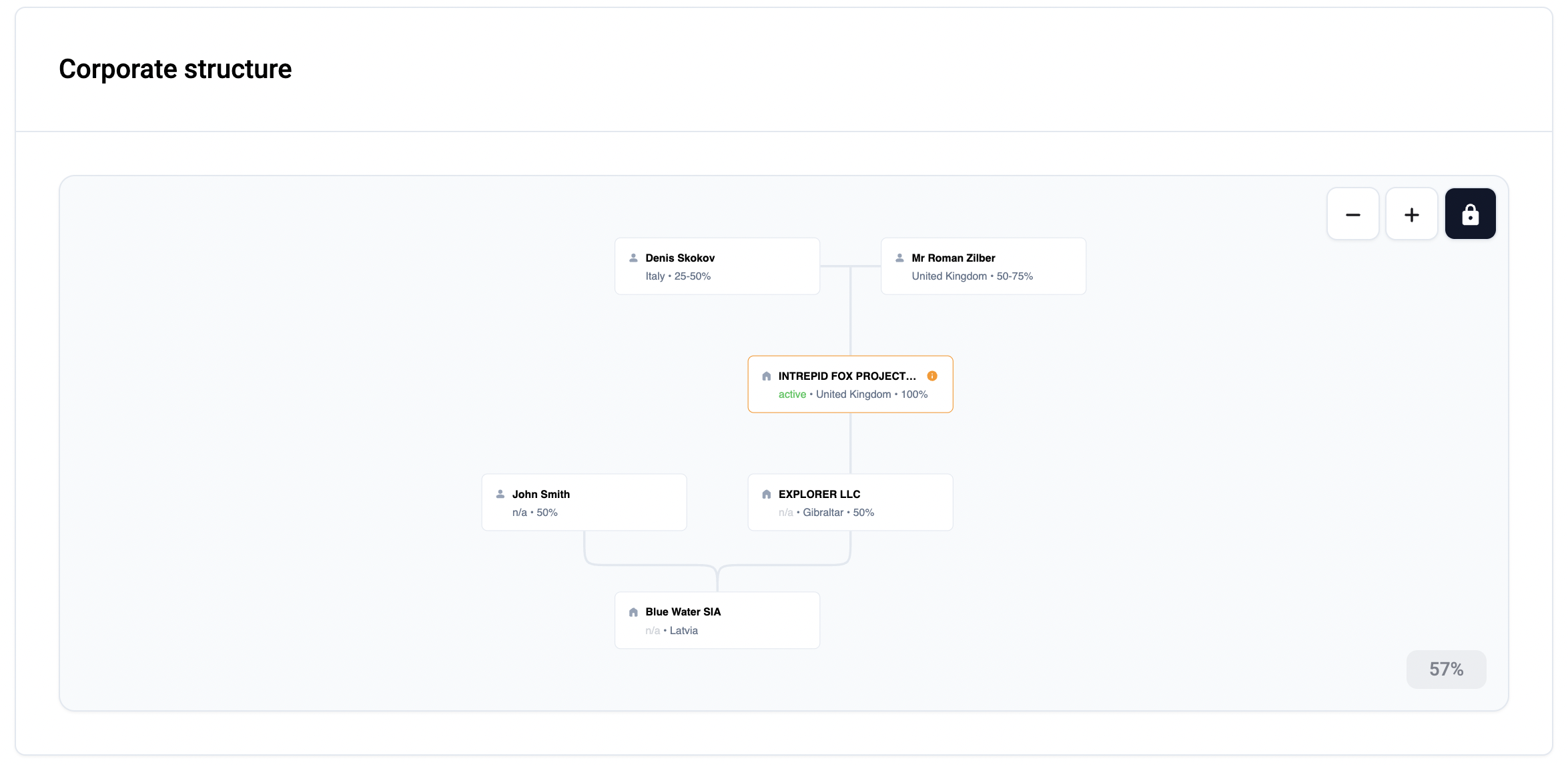Select the John Smith shareholder name
Viewport: 1568px width, 765px height.
[540, 494]
